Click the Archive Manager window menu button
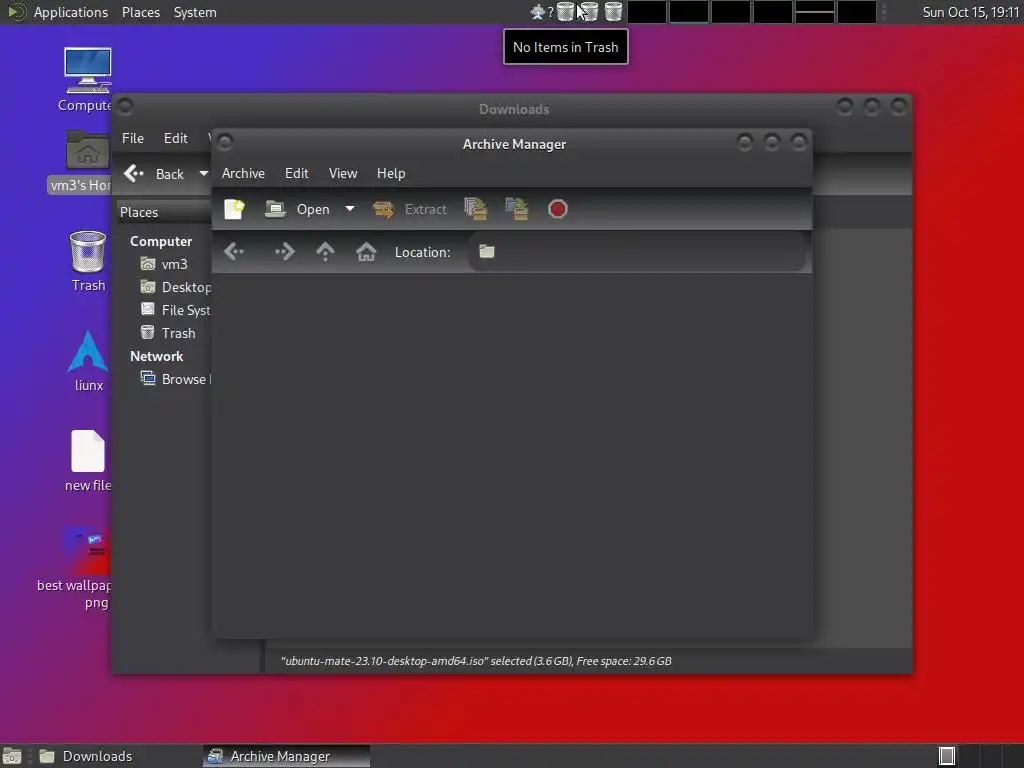Viewport: 1024px width, 768px height. click(225, 142)
